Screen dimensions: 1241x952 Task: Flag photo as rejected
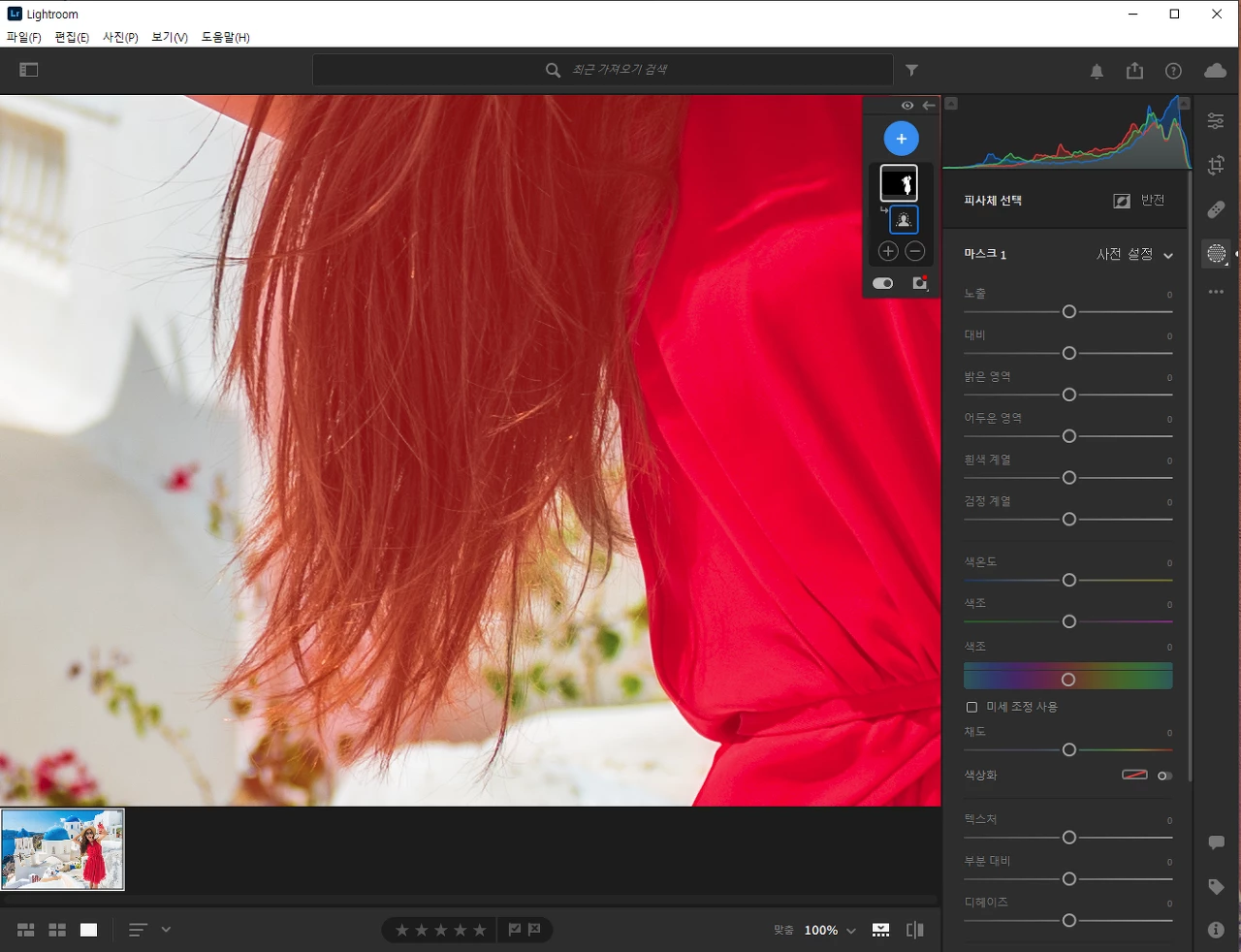[x=534, y=930]
